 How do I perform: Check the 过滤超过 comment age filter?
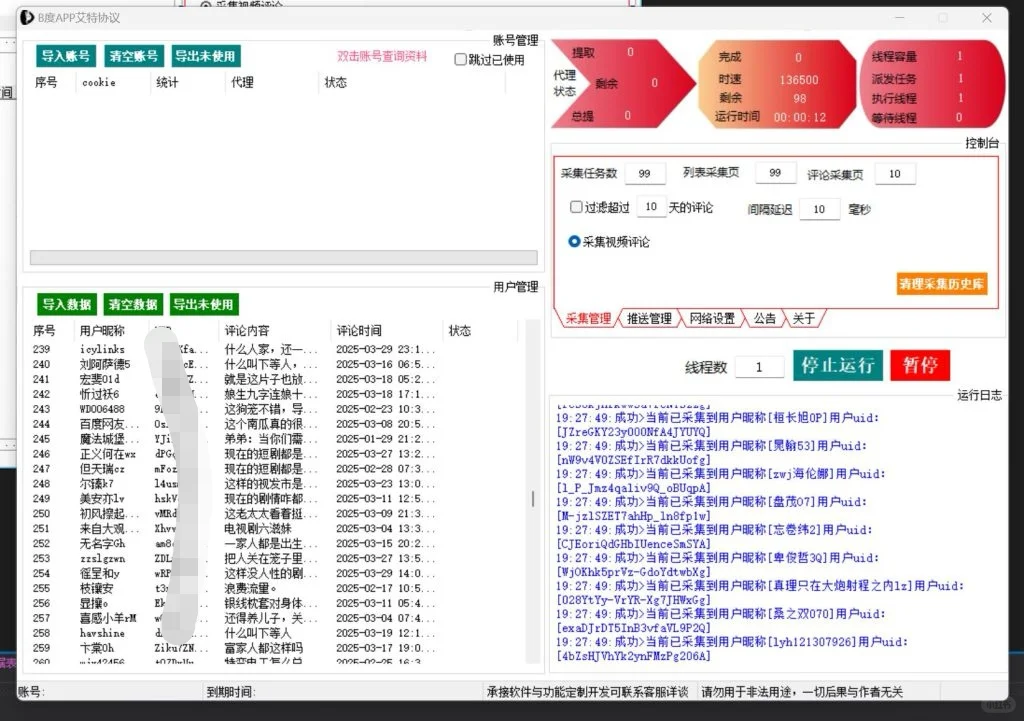(x=576, y=207)
